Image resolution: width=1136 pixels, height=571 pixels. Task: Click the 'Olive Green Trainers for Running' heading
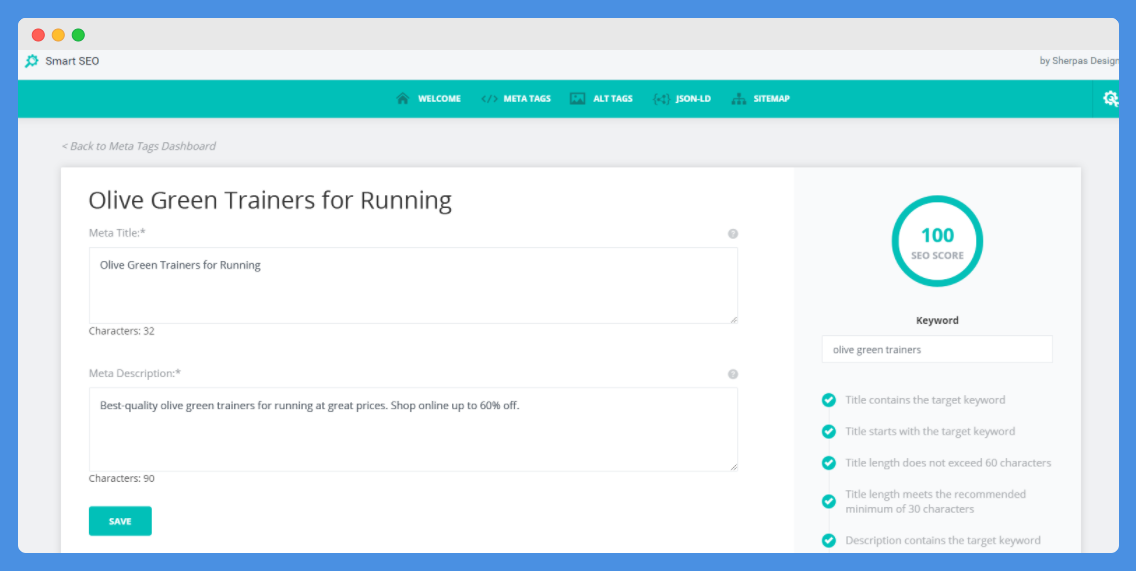click(x=270, y=200)
